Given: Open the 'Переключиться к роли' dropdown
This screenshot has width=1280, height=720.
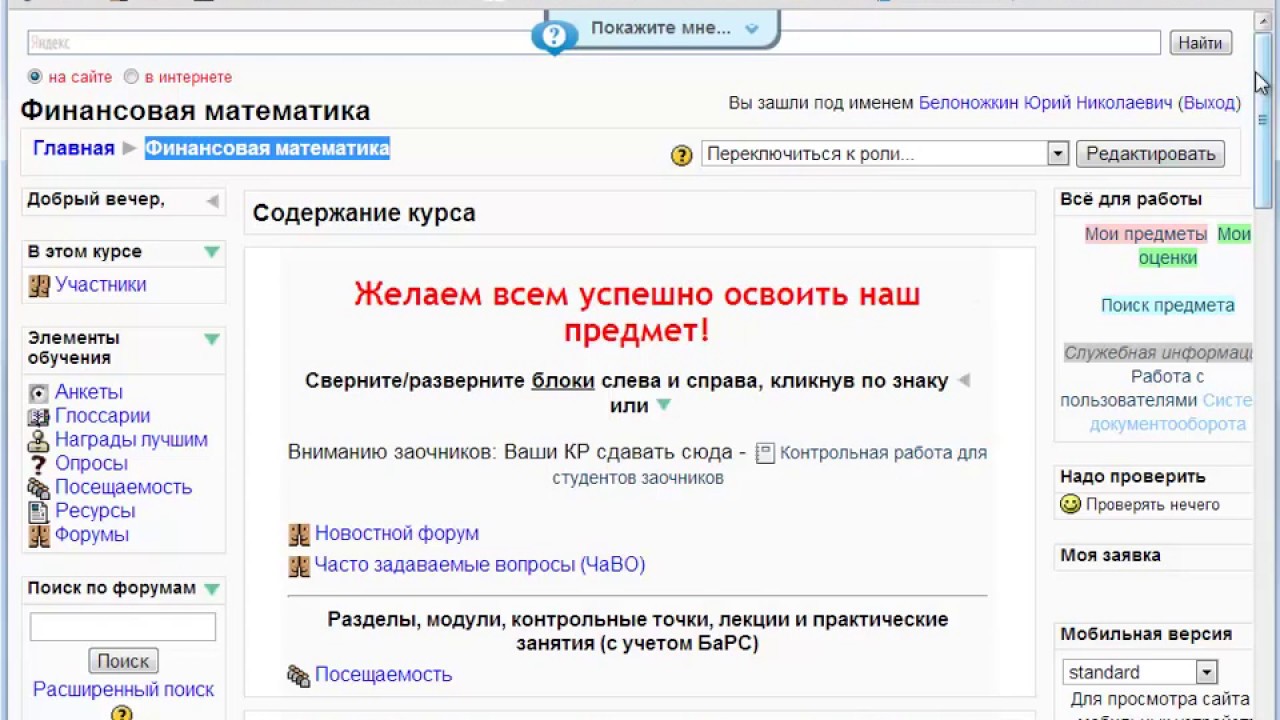Looking at the screenshot, I should click(x=885, y=154).
